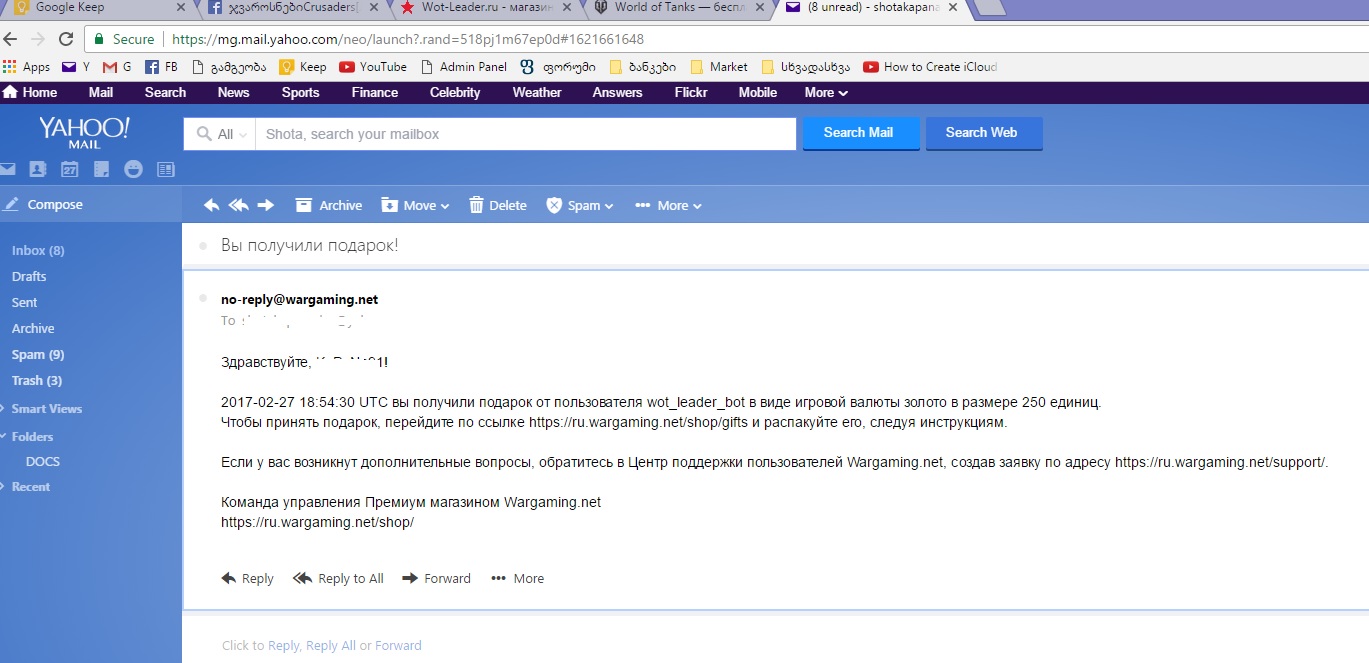The width and height of the screenshot is (1369, 663).
Task: Open the YouTube bookmark
Action: pos(373,67)
